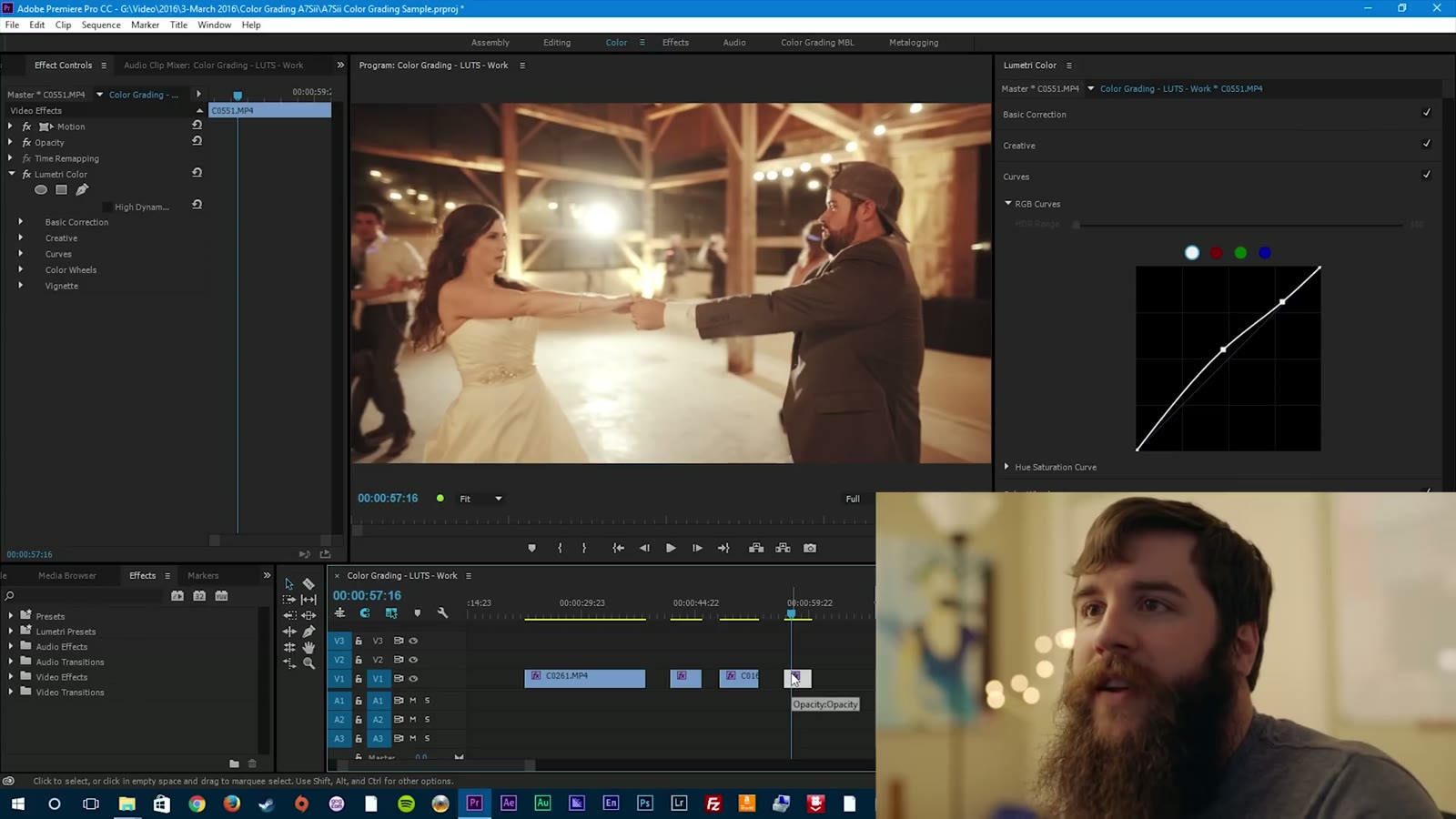Expand the Video Effects bin in Effects panel
1456x819 pixels.
tap(11, 677)
